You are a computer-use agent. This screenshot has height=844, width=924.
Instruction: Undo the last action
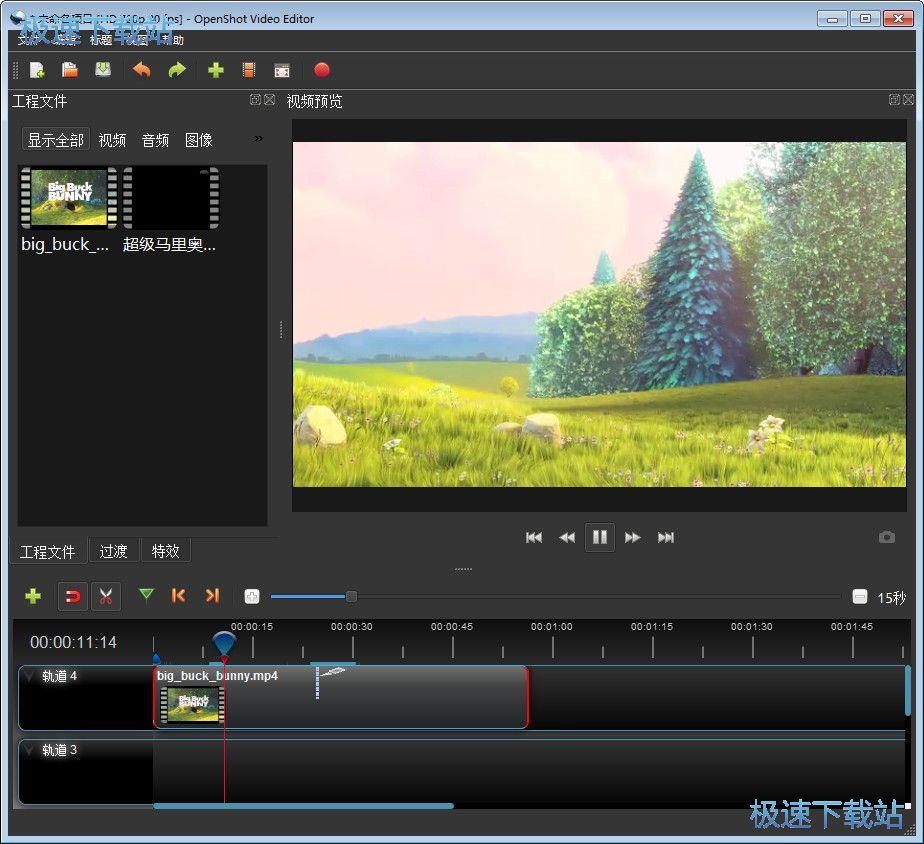142,70
